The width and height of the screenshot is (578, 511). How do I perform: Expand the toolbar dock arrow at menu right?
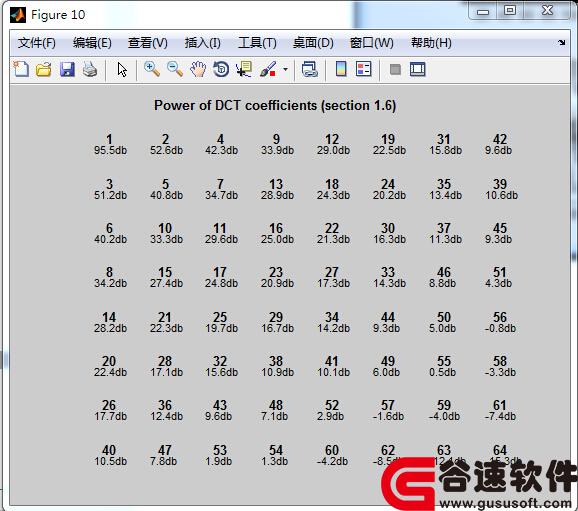(561, 43)
